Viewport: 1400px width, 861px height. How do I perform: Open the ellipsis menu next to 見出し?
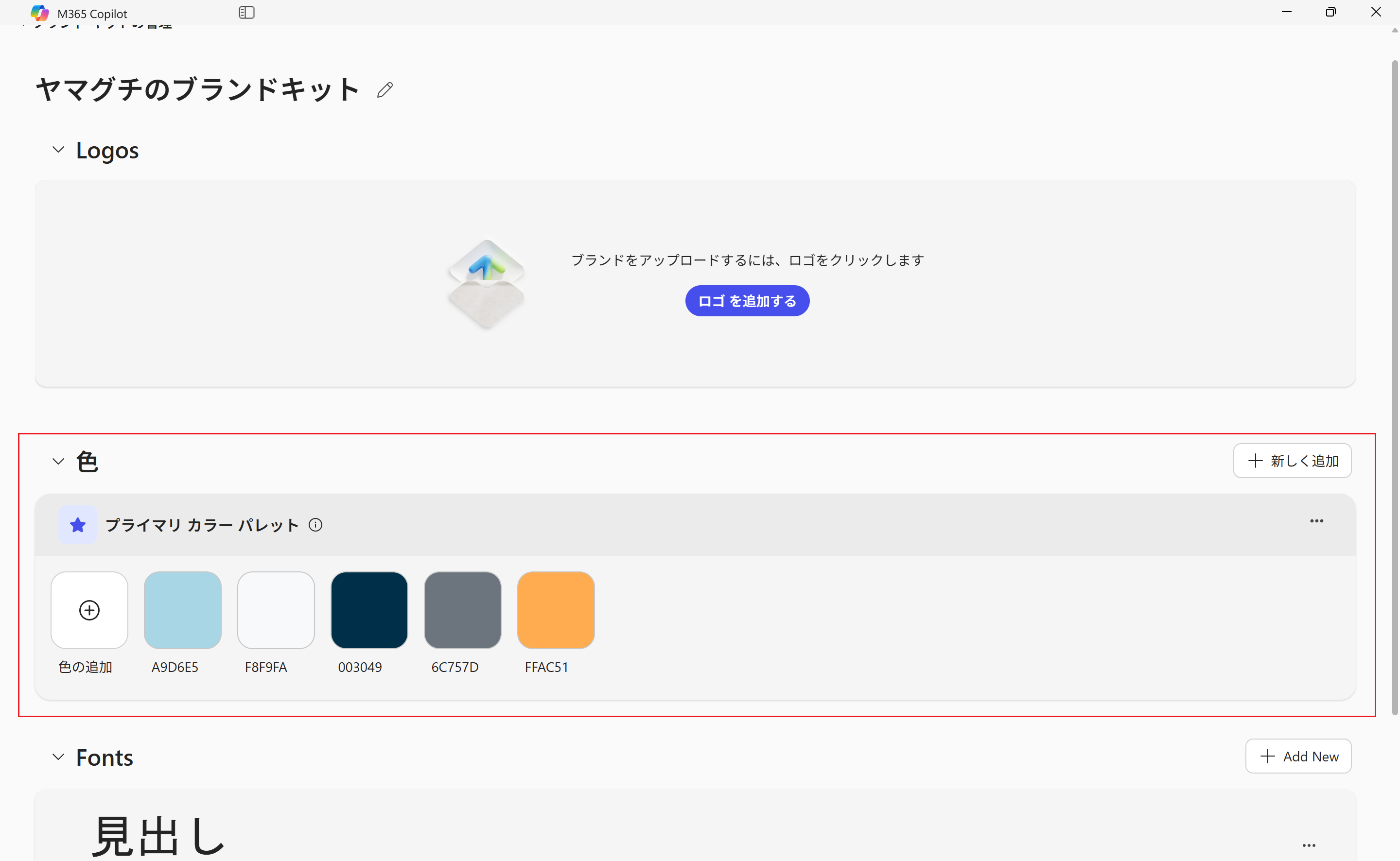point(1309,845)
